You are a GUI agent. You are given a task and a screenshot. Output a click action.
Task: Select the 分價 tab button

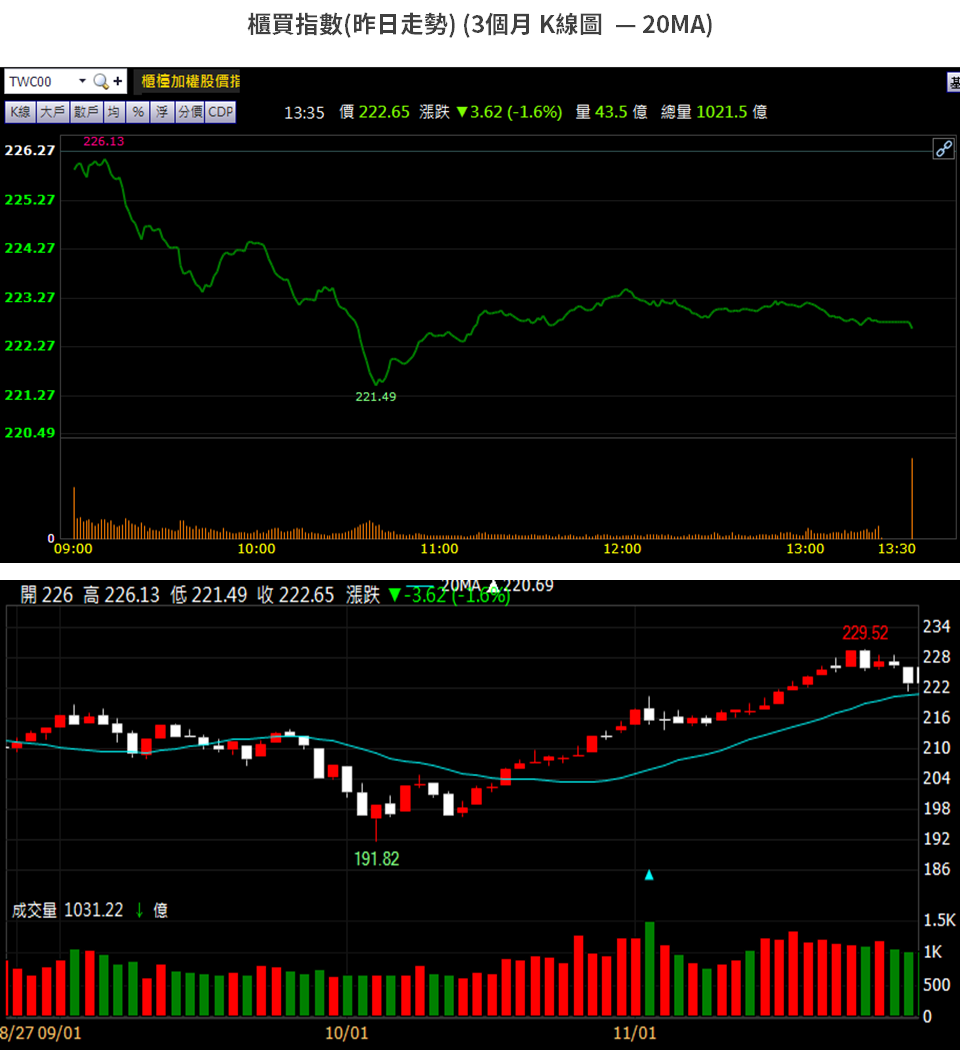pos(190,112)
